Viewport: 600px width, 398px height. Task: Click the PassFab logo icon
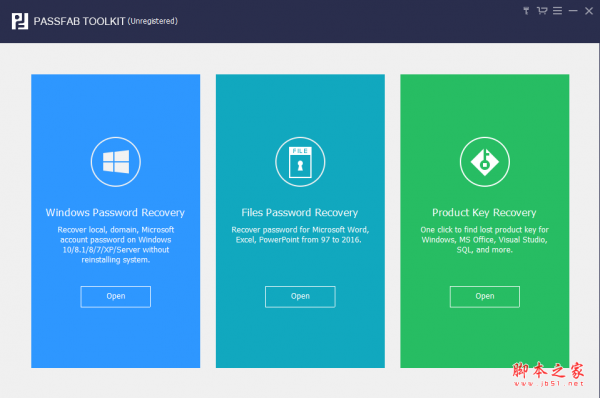pos(20,21)
